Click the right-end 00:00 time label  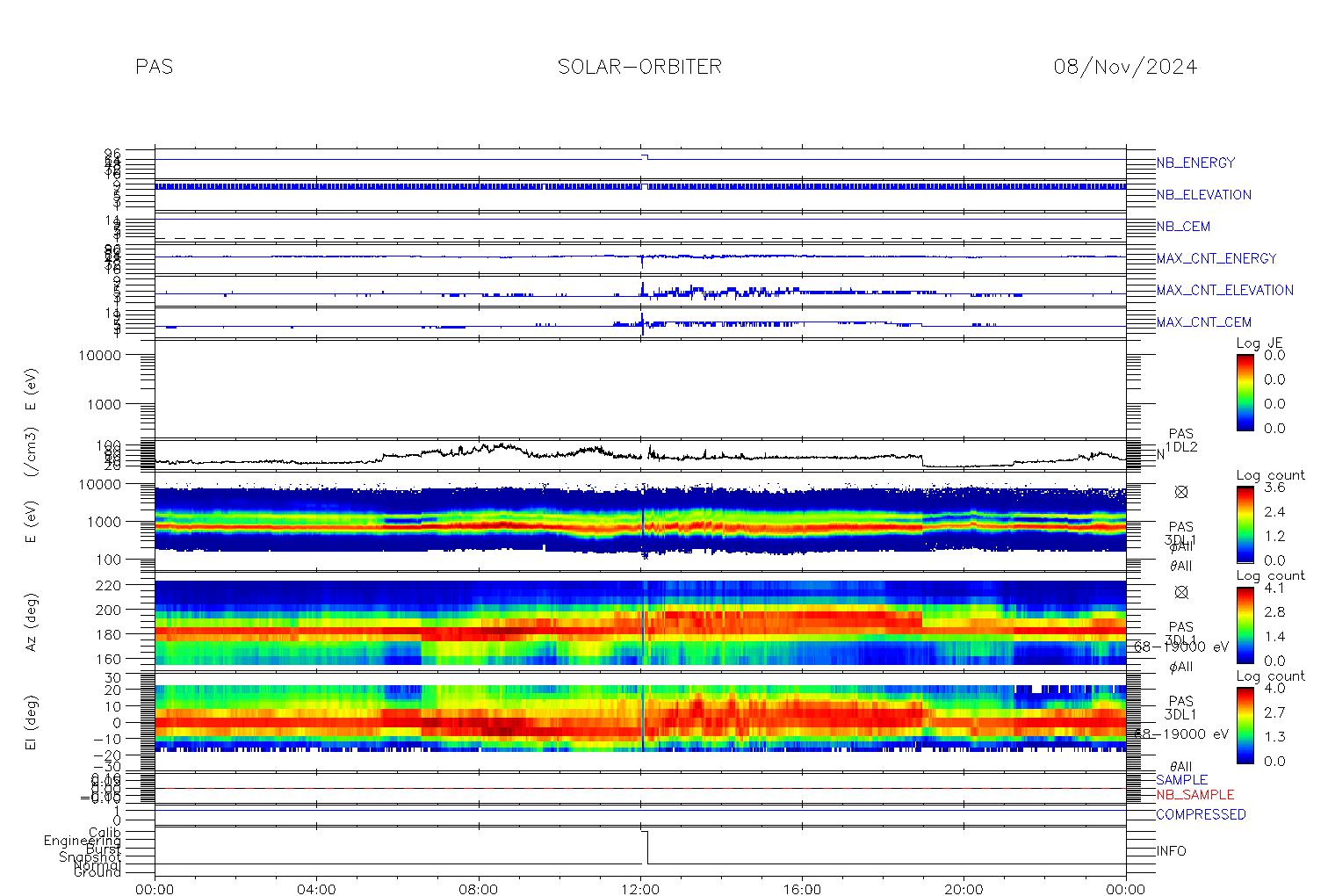(1126, 889)
